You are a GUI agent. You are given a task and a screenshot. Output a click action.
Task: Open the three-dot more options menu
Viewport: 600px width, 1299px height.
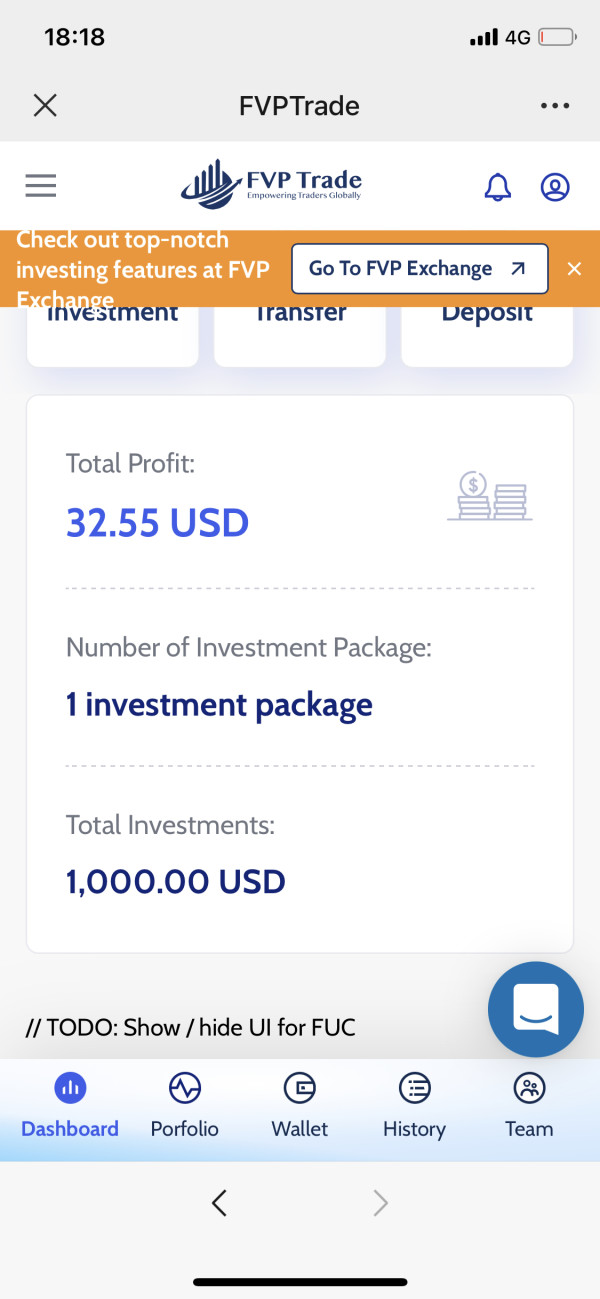coord(554,106)
